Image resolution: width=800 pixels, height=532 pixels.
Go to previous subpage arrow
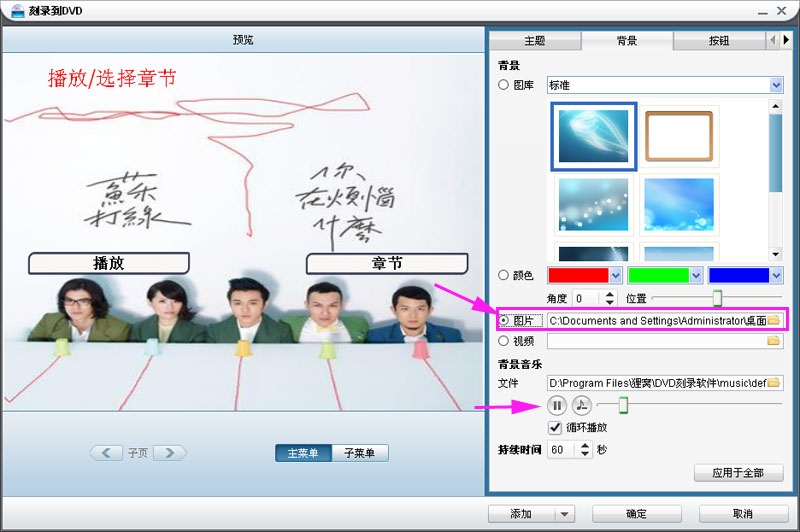(x=106, y=452)
